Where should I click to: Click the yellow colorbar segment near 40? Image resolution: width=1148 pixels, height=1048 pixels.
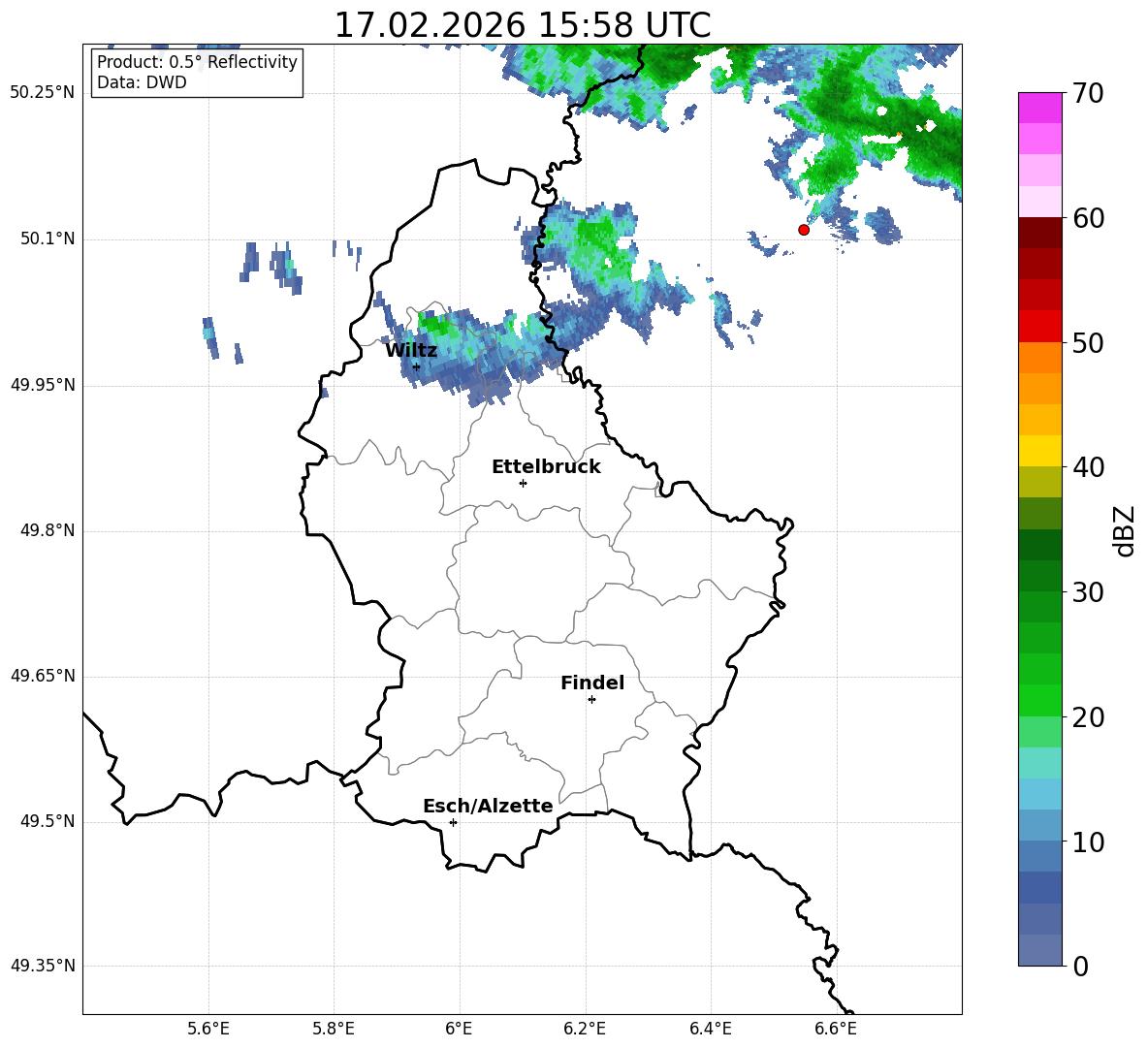pos(1039,451)
